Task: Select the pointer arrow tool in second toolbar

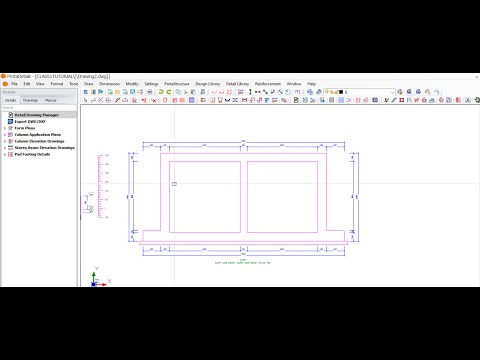Action: click(86, 100)
